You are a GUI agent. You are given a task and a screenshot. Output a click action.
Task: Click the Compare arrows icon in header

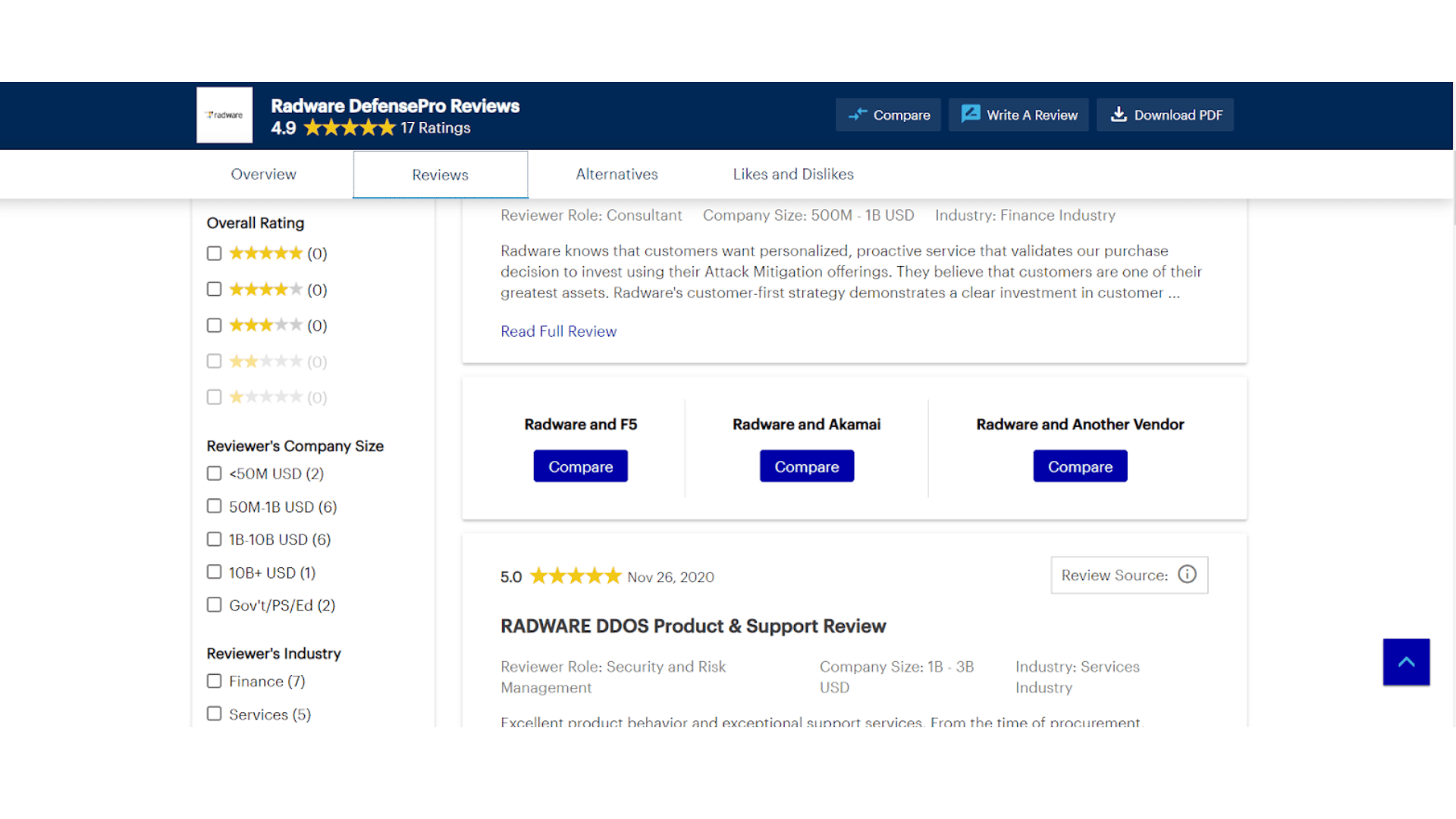click(858, 115)
